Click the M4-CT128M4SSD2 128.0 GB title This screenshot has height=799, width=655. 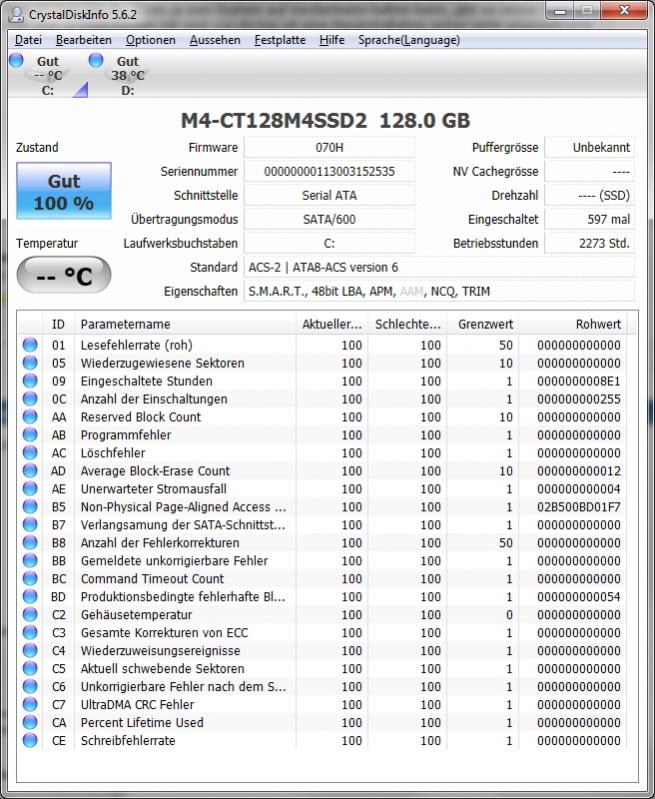326,121
